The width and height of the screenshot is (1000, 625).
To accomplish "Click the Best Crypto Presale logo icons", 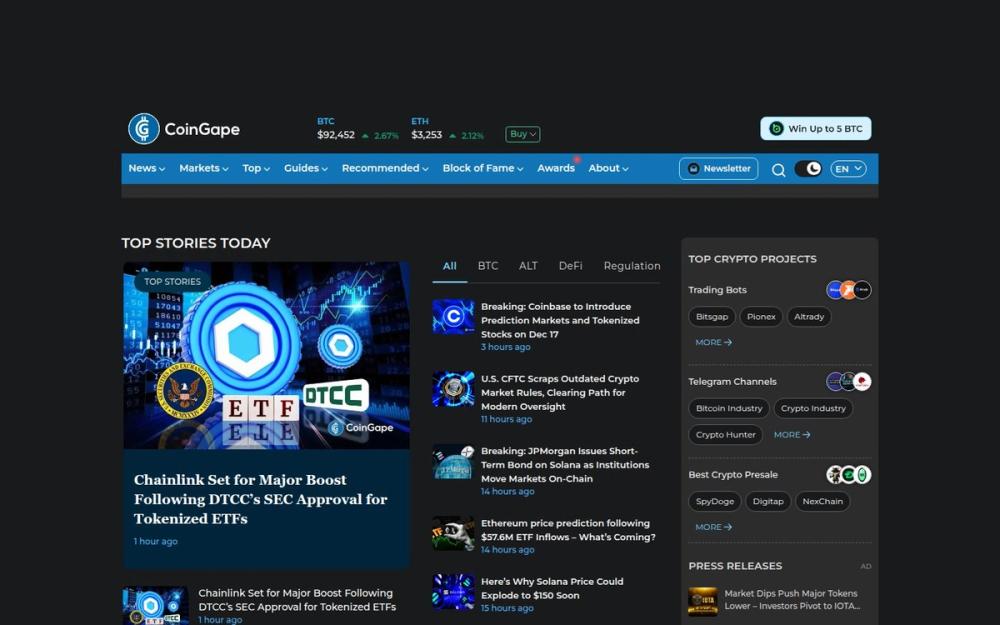I will [848, 474].
